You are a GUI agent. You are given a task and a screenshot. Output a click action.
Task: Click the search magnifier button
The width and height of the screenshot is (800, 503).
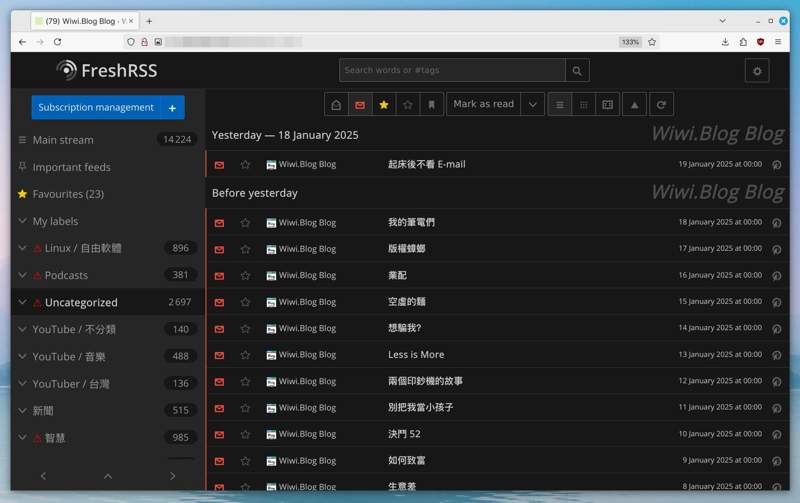(577, 70)
